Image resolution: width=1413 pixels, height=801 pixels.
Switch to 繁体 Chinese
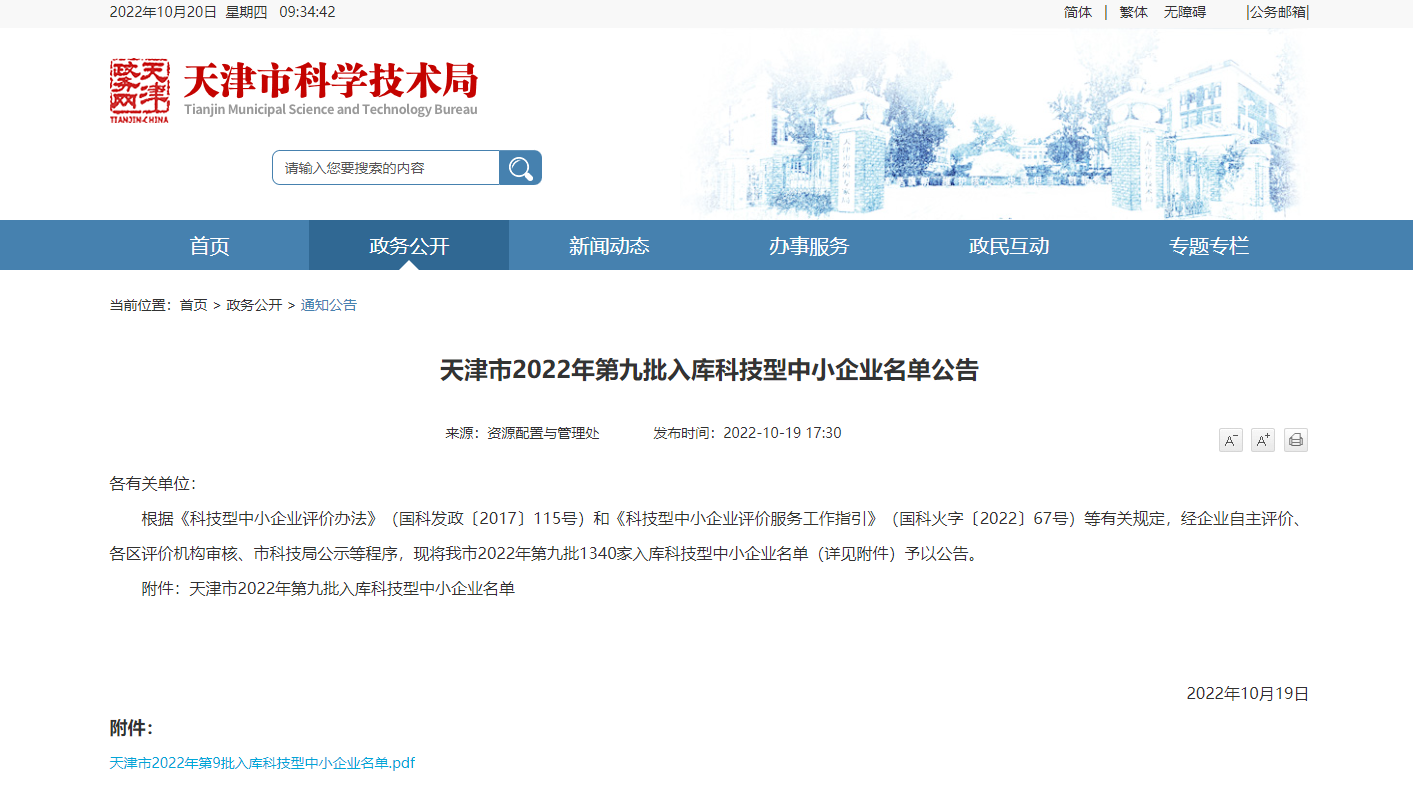click(x=1133, y=12)
